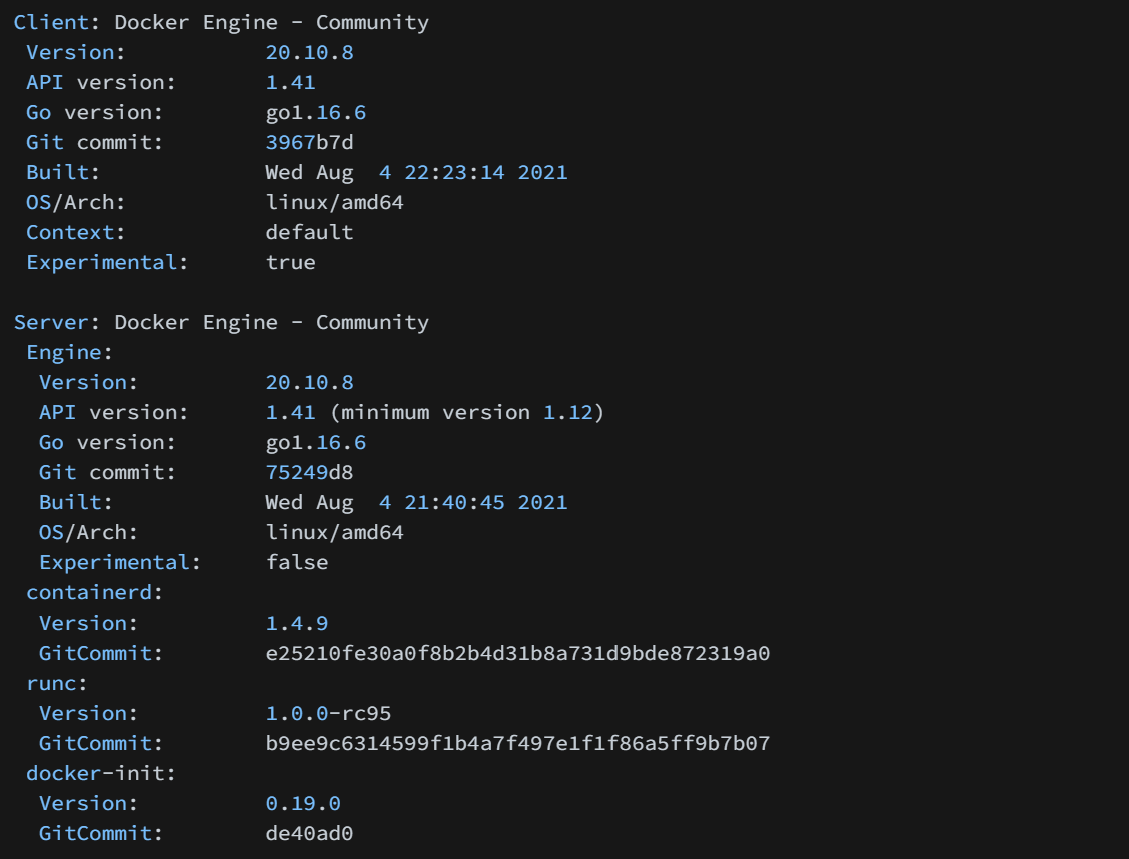Click Engine git commit value 75249d8
Image resolution: width=1129 pixels, height=859 pixels.
tap(309, 472)
